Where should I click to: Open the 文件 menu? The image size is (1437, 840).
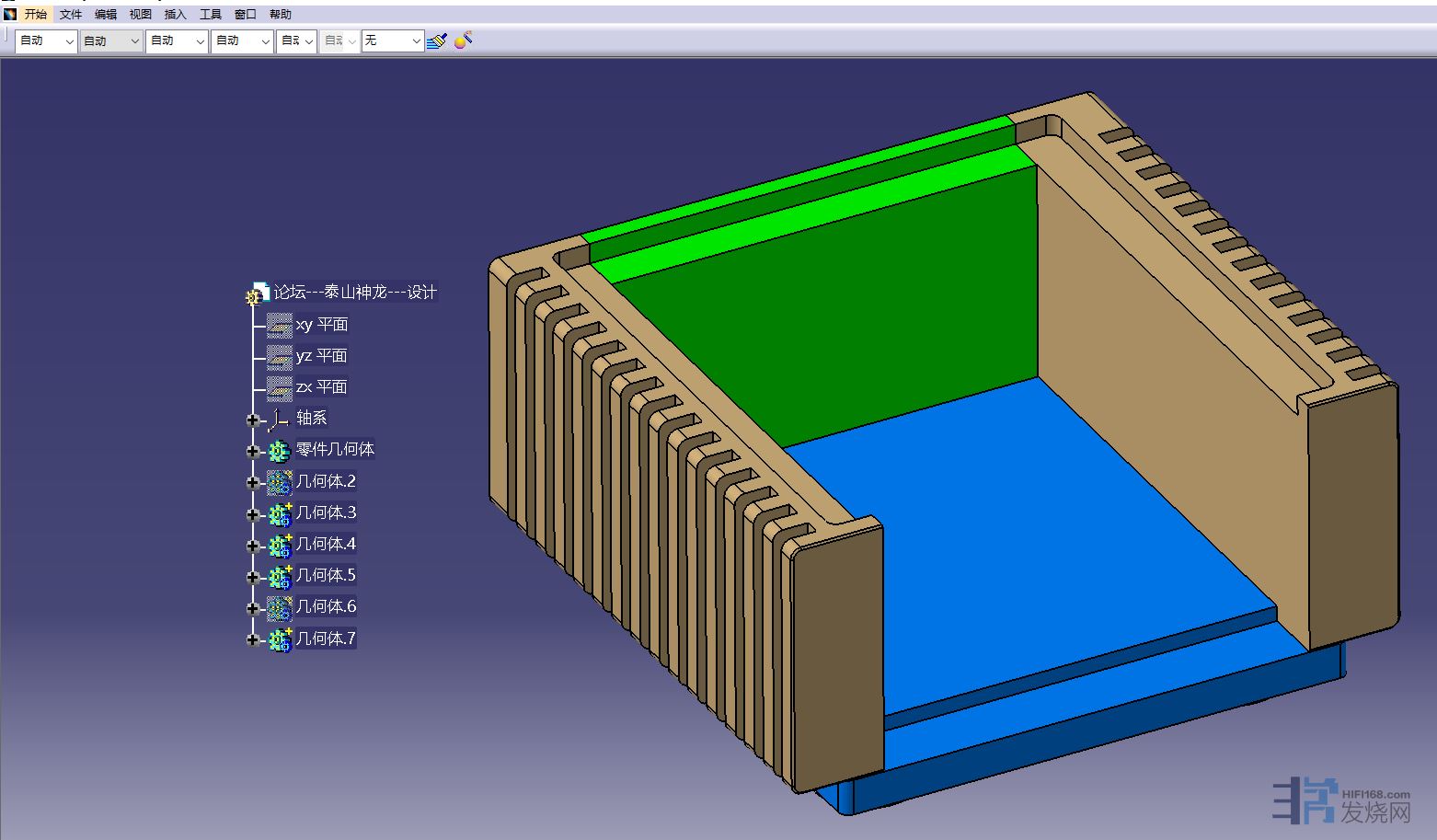click(71, 15)
